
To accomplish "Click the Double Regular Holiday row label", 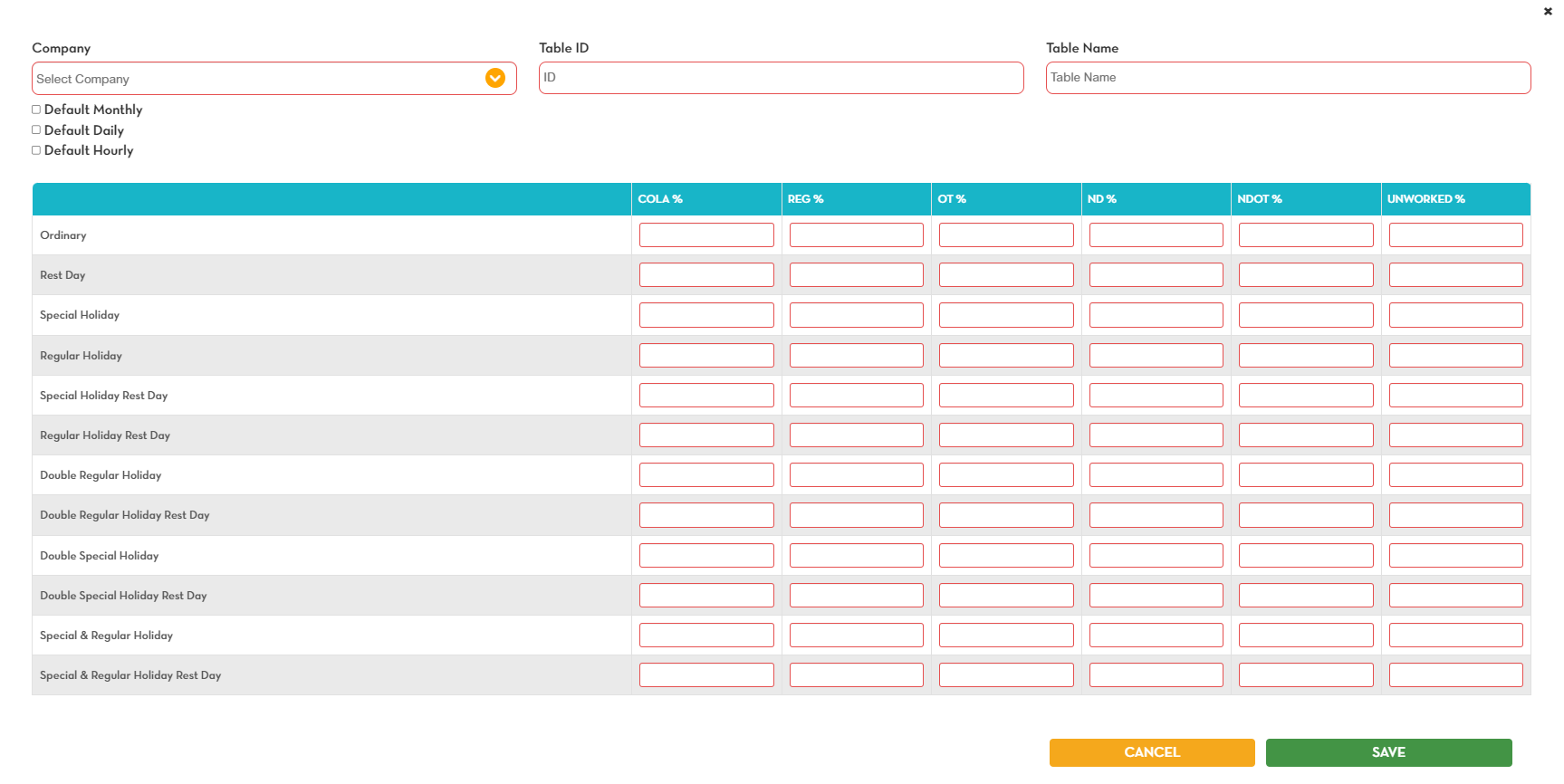I will (101, 475).
